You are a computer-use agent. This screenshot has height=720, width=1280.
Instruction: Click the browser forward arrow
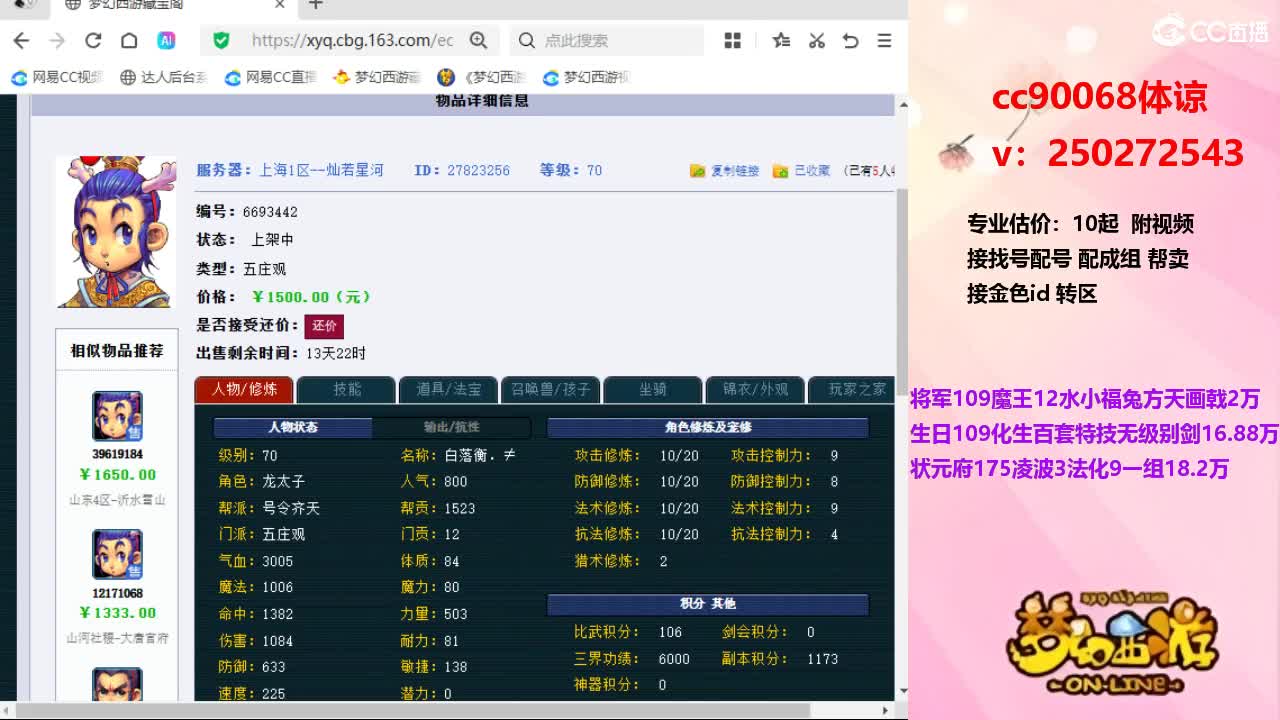tap(57, 40)
